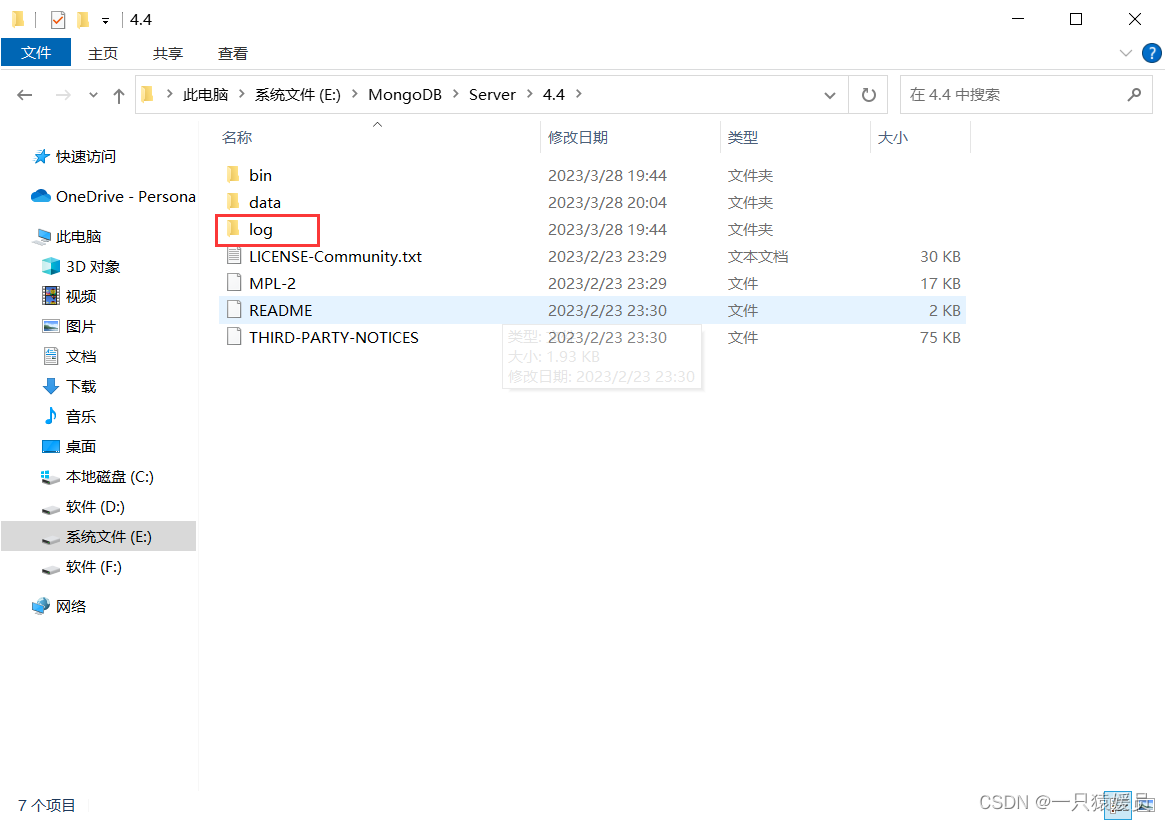Open 本地磁盘 (C:) drive

(109, 477)
